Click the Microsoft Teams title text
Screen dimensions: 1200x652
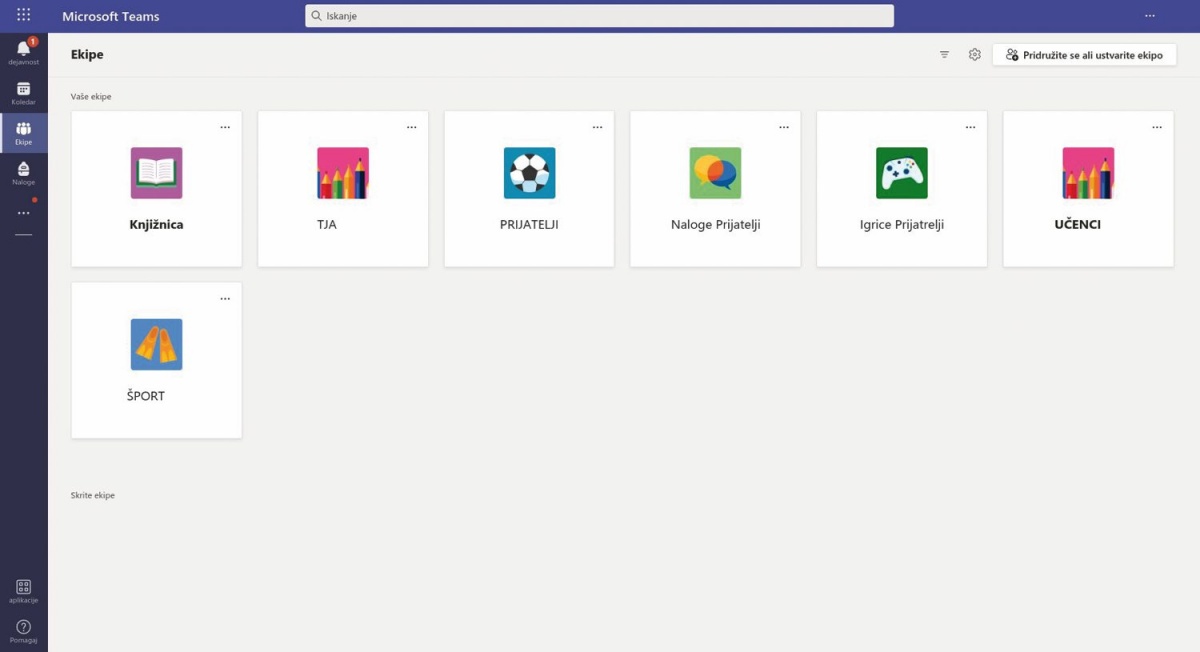[111, 16]
